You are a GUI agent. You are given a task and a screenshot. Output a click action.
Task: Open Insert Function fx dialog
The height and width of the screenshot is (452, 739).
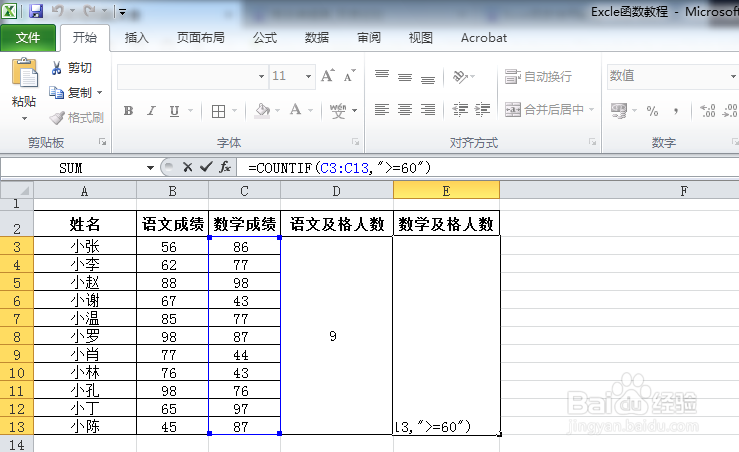(225, 167)
